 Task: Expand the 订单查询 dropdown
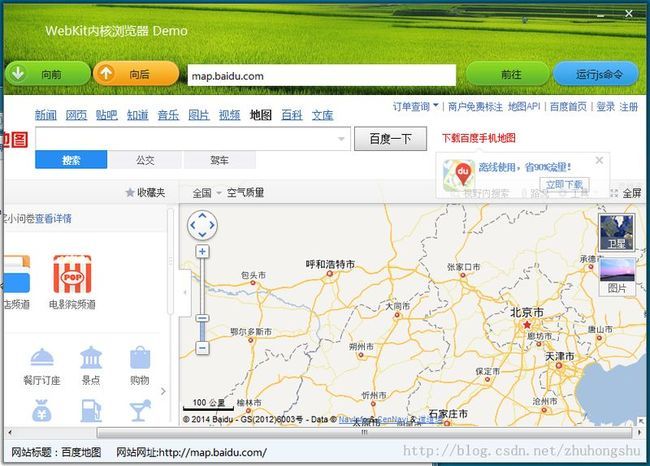[x=415, y=107]
